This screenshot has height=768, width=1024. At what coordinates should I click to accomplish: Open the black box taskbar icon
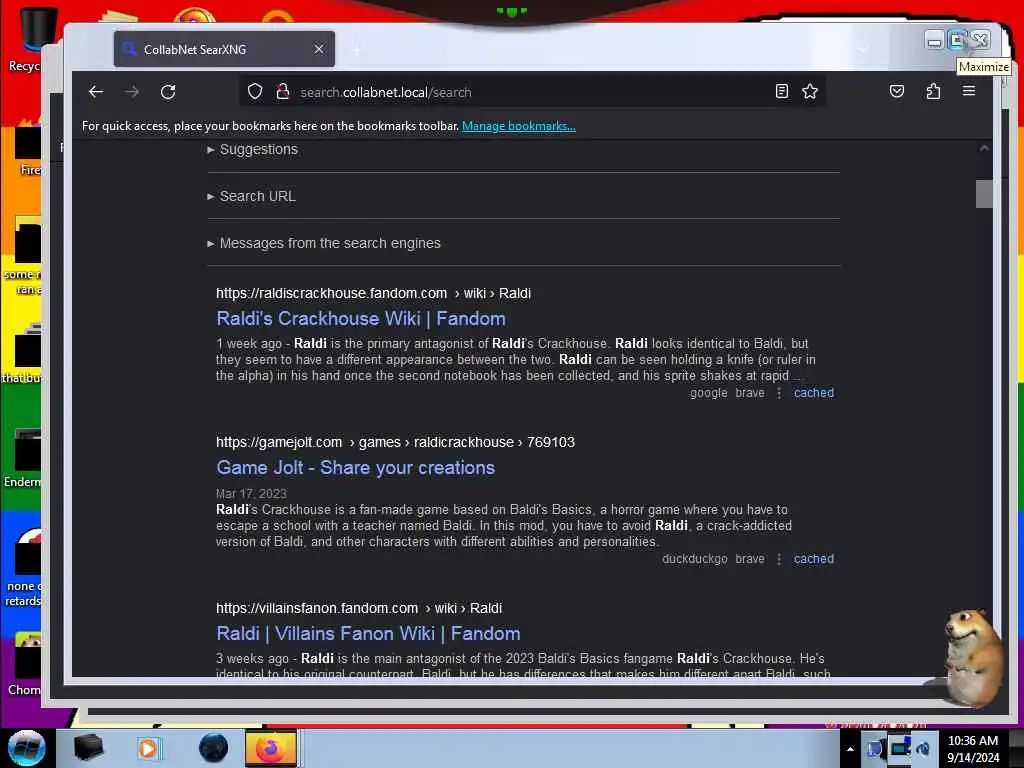coord(88,748)
